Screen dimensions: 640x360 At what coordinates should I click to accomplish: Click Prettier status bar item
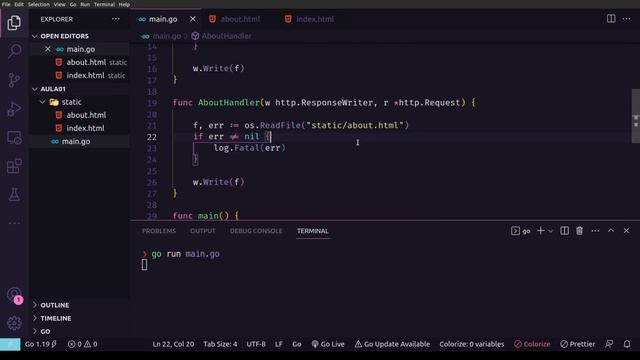578,344
